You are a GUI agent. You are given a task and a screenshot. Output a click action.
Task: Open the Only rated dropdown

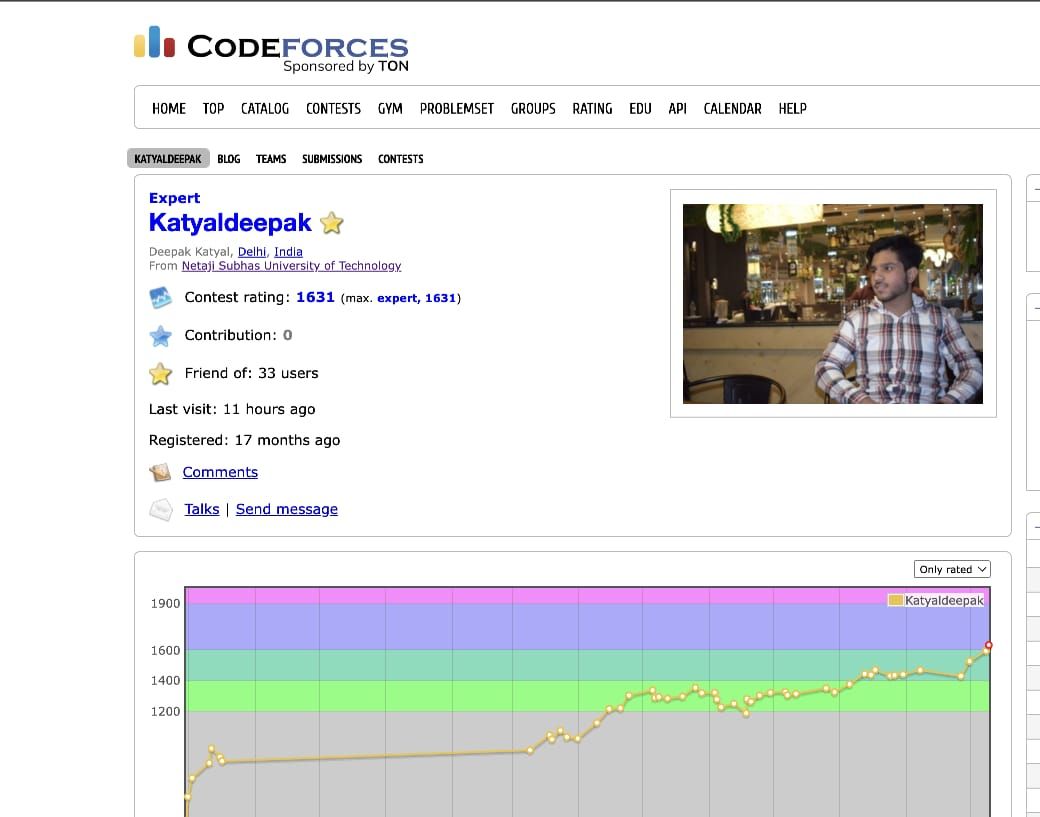[x=951, y=569]
